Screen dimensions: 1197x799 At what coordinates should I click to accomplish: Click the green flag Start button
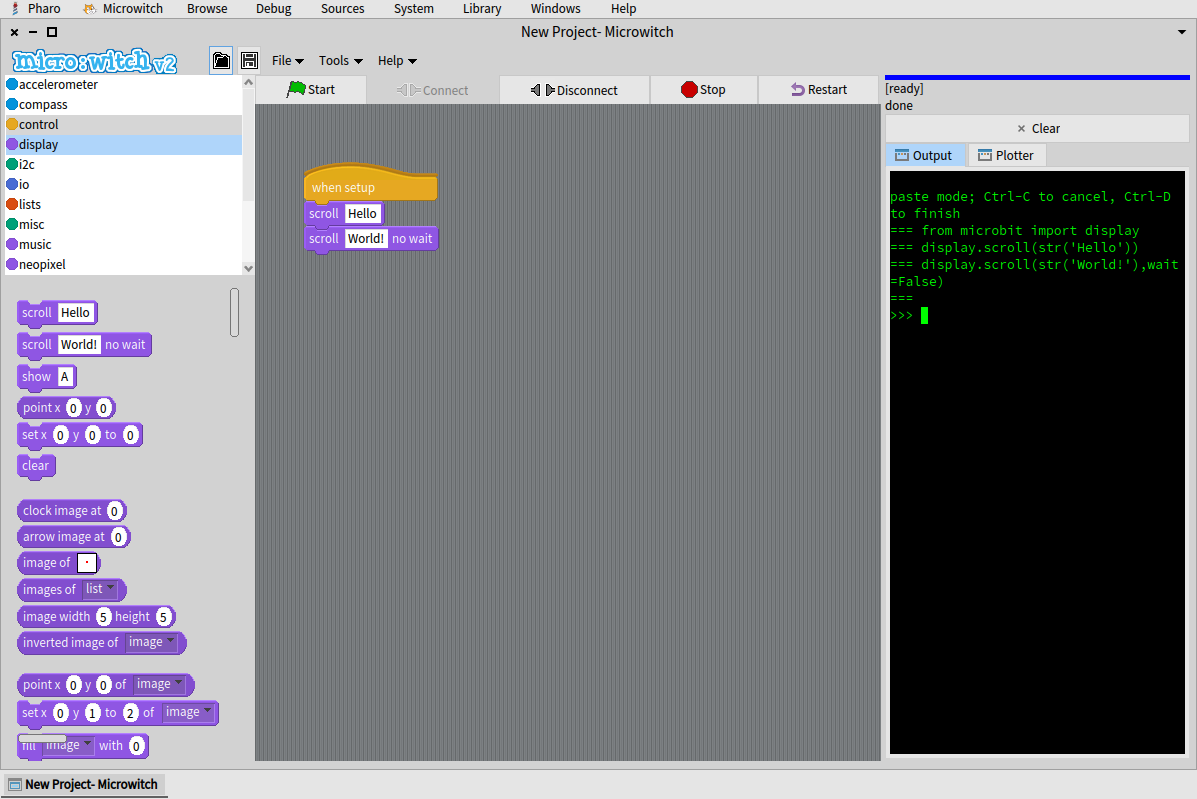point(311,89)
